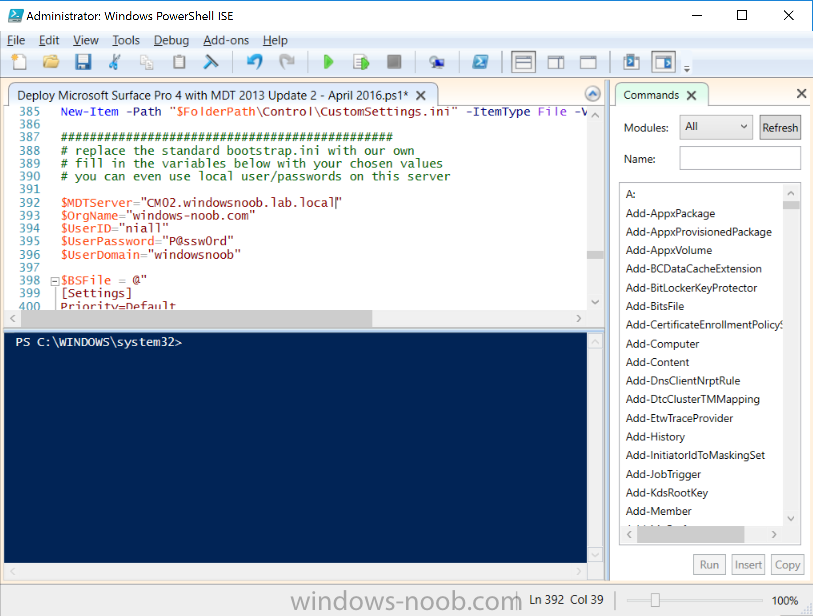Select Add-DnsClientNrptRule command
The width and height of the screenshot is (813, 616).
coord(682,381)
